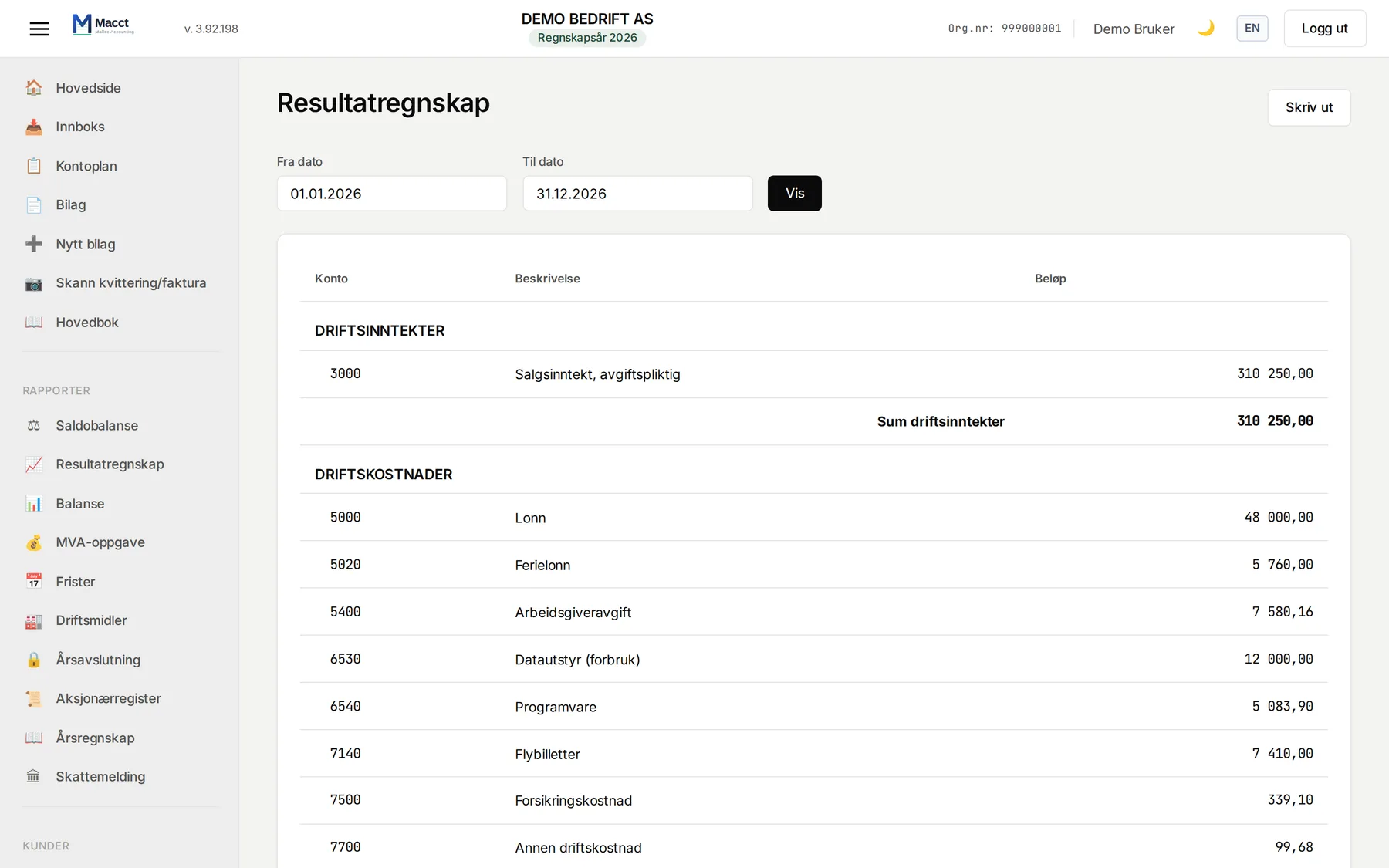Click Regnskapsår 2026 badge
Viewport: 1389px width, 868px height.
(587, 38)
